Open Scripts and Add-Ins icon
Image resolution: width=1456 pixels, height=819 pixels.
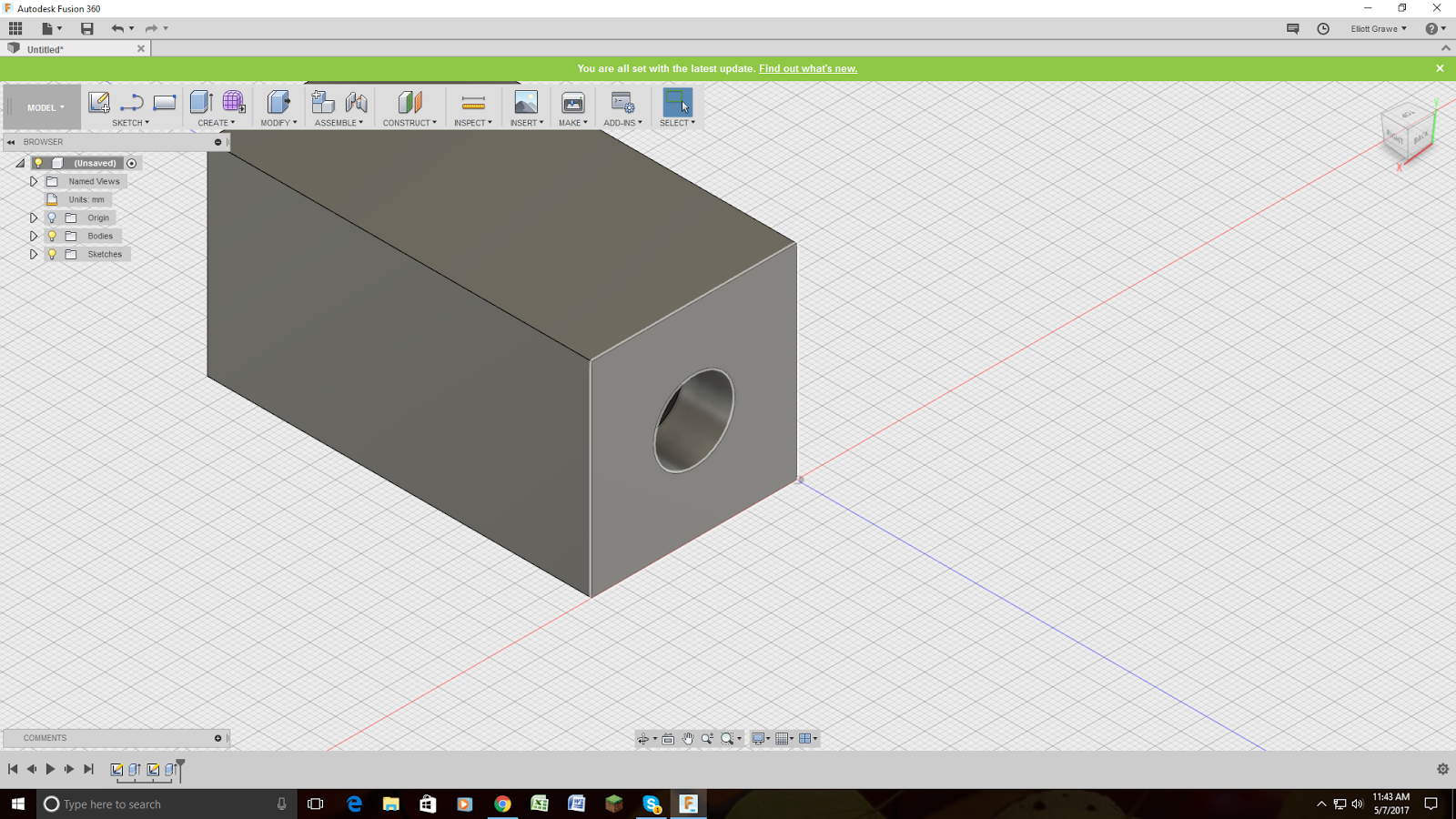click(x=622, y=103)
